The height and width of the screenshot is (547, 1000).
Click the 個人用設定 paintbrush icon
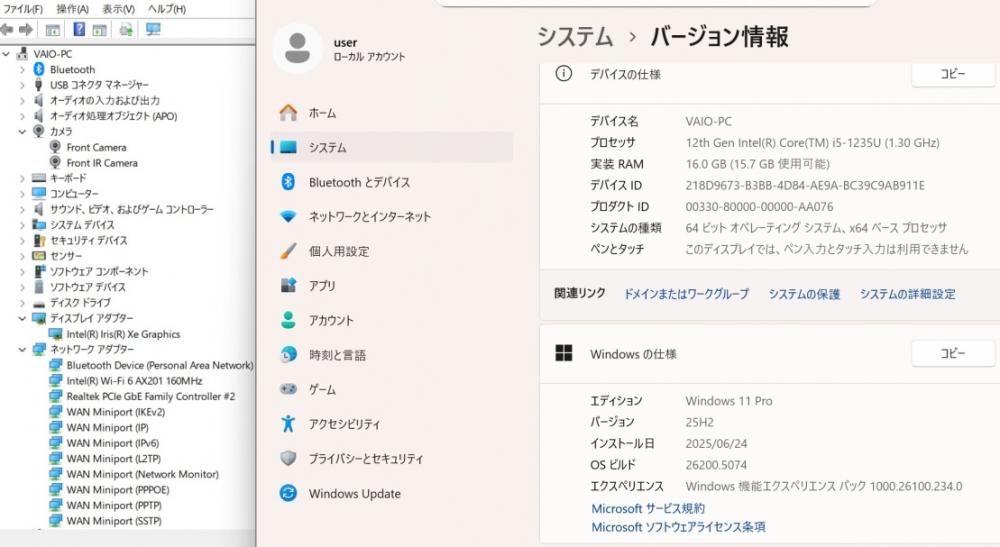pos(288,251)
